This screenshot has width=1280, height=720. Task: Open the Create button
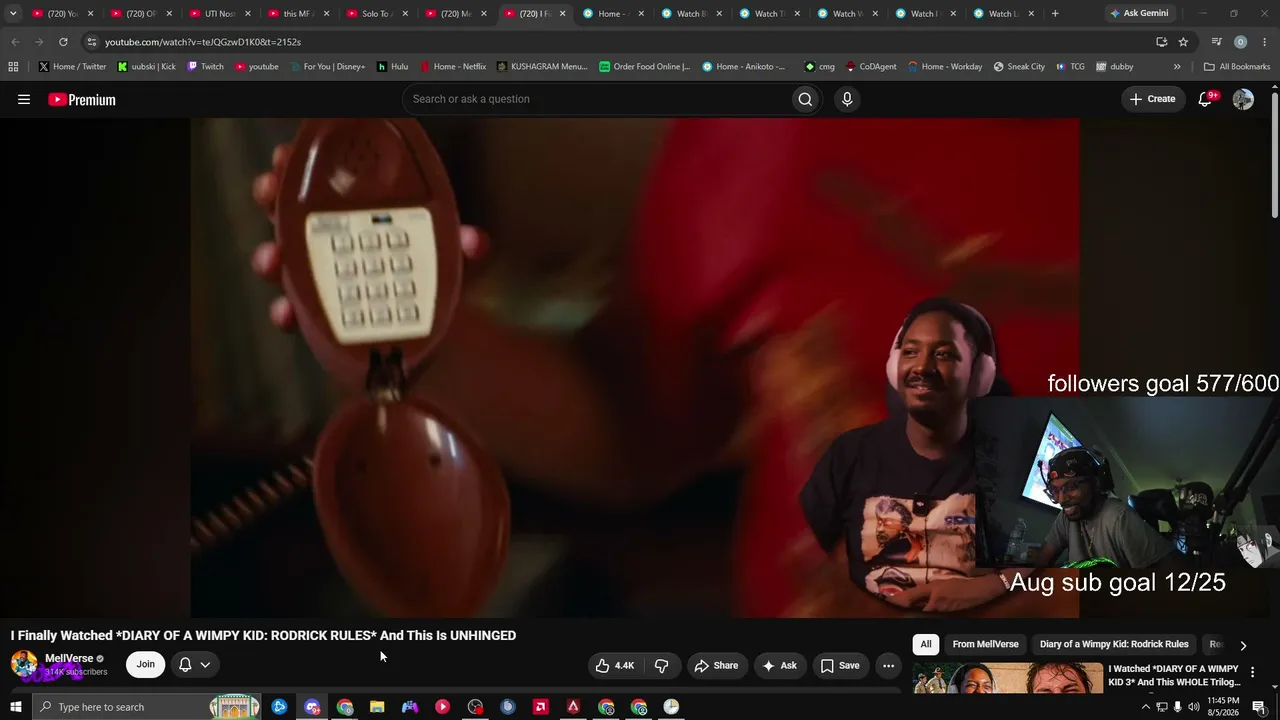tap(1152, 99)
